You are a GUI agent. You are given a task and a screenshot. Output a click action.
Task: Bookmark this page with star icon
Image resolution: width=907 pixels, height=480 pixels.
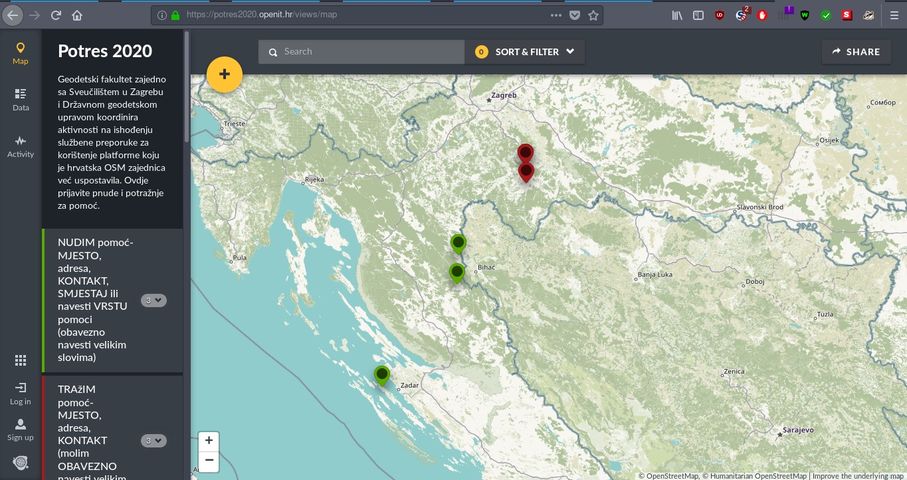[x=594, y=15]
